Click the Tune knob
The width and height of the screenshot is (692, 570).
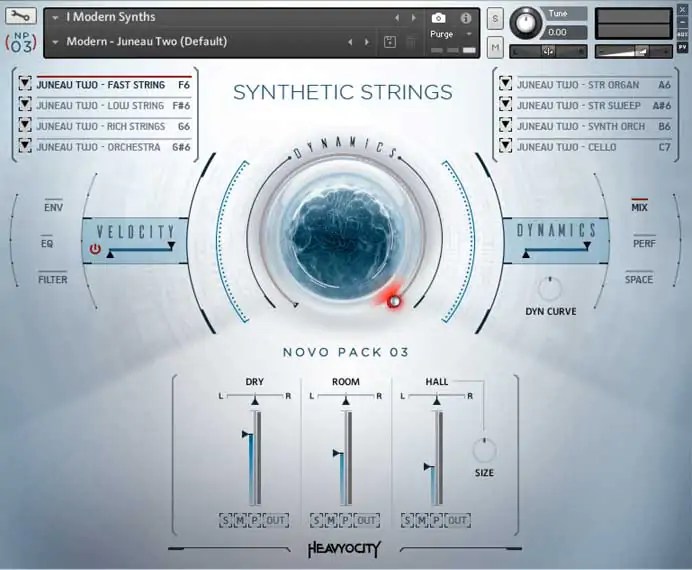pyautogui.click(x=526, y=22)
